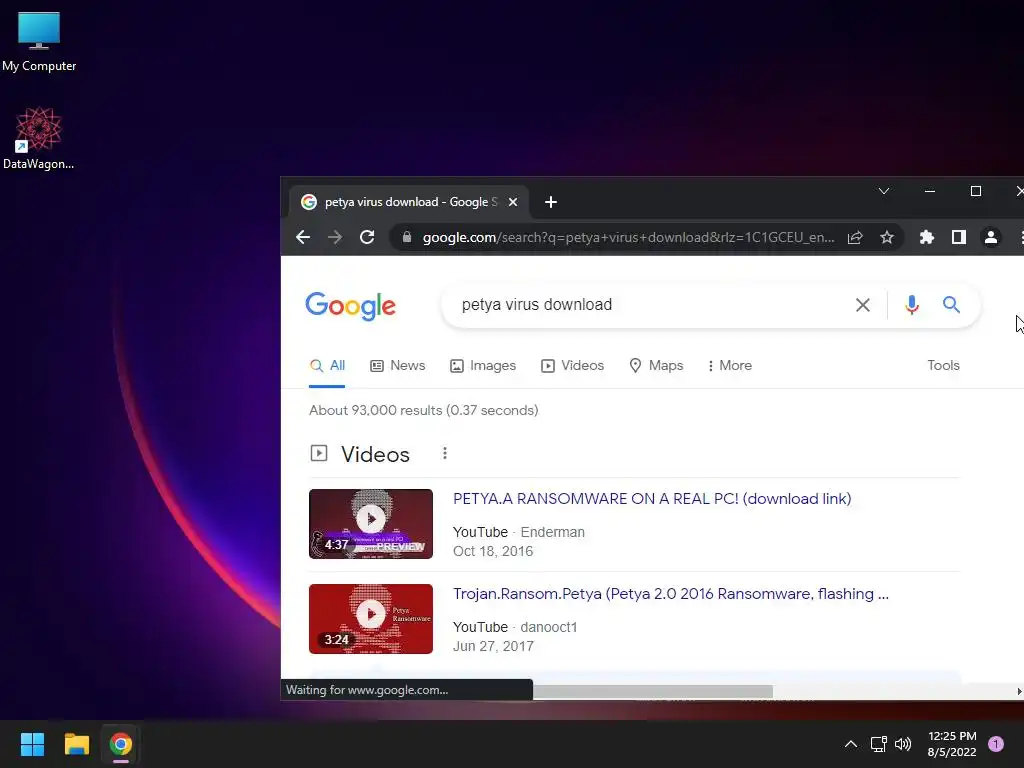Open File Explorer from the taskbar
Viewport: 1024px width, 768px height.
pyautogui.click(x=76, y=744)
